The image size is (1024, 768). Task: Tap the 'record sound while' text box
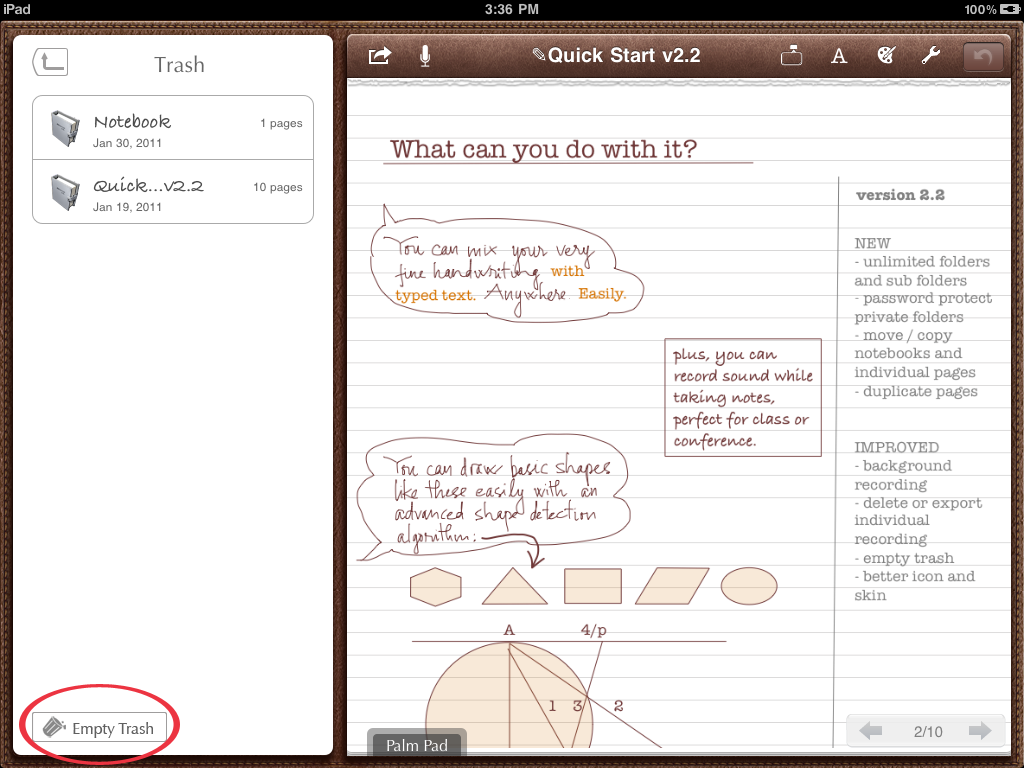tap(743, 397)
